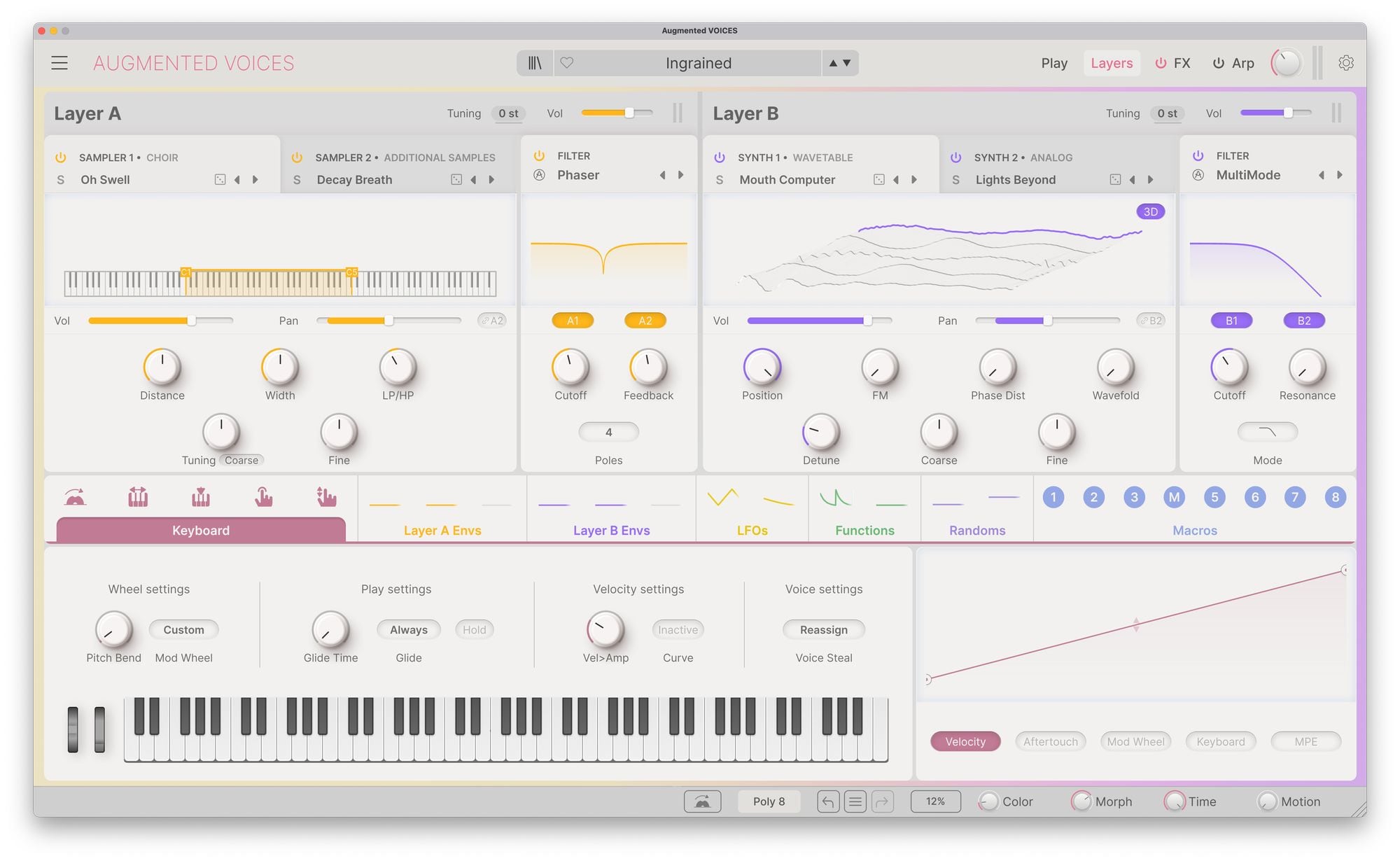The image size is (1400, 861).
Task: Randomize Mouth Computer wavetable with dice icon
Action: [879, 180]
